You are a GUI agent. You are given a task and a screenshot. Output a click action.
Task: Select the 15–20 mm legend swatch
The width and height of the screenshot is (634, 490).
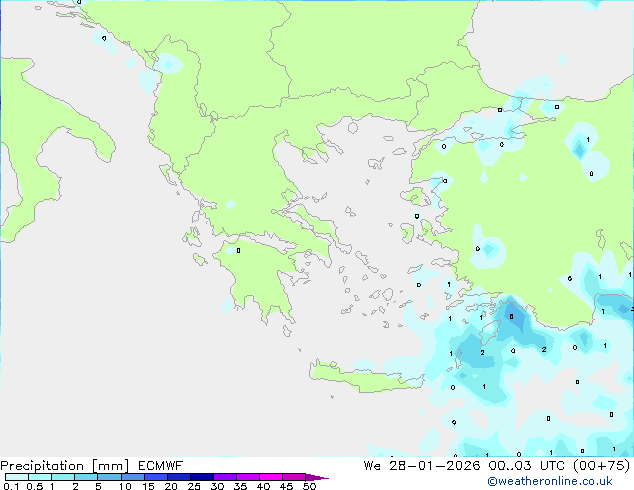pyautogui.click(x=155, y=477)
